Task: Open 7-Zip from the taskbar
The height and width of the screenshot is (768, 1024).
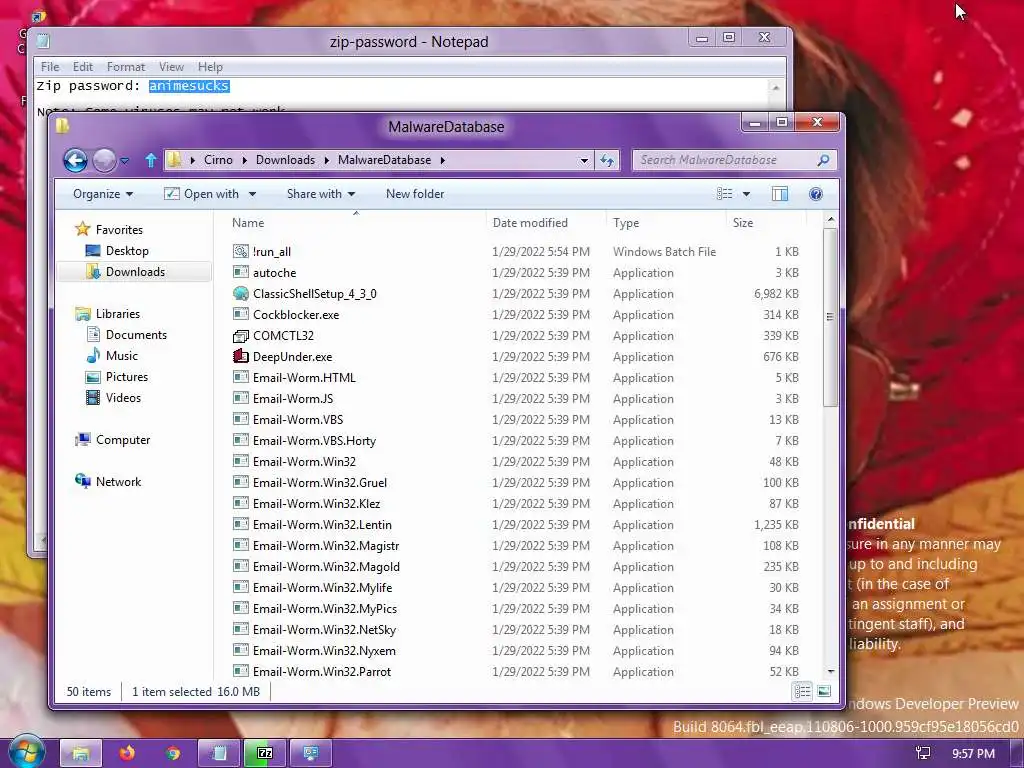Action: (264, 753)
